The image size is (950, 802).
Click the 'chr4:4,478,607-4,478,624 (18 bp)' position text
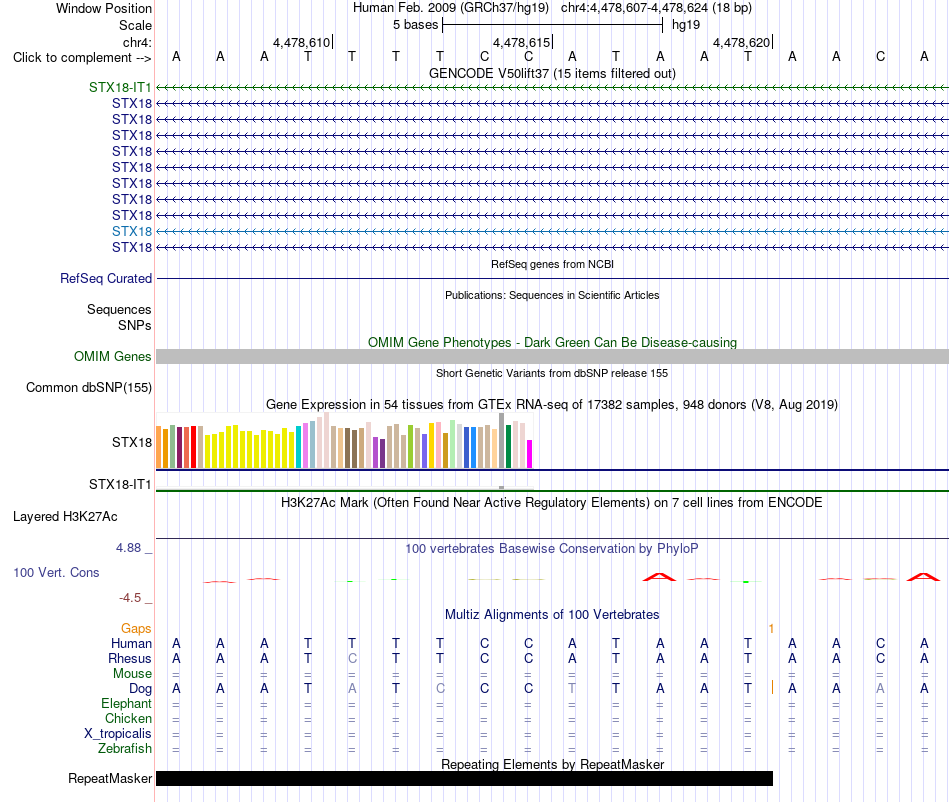tap(656, 8)
